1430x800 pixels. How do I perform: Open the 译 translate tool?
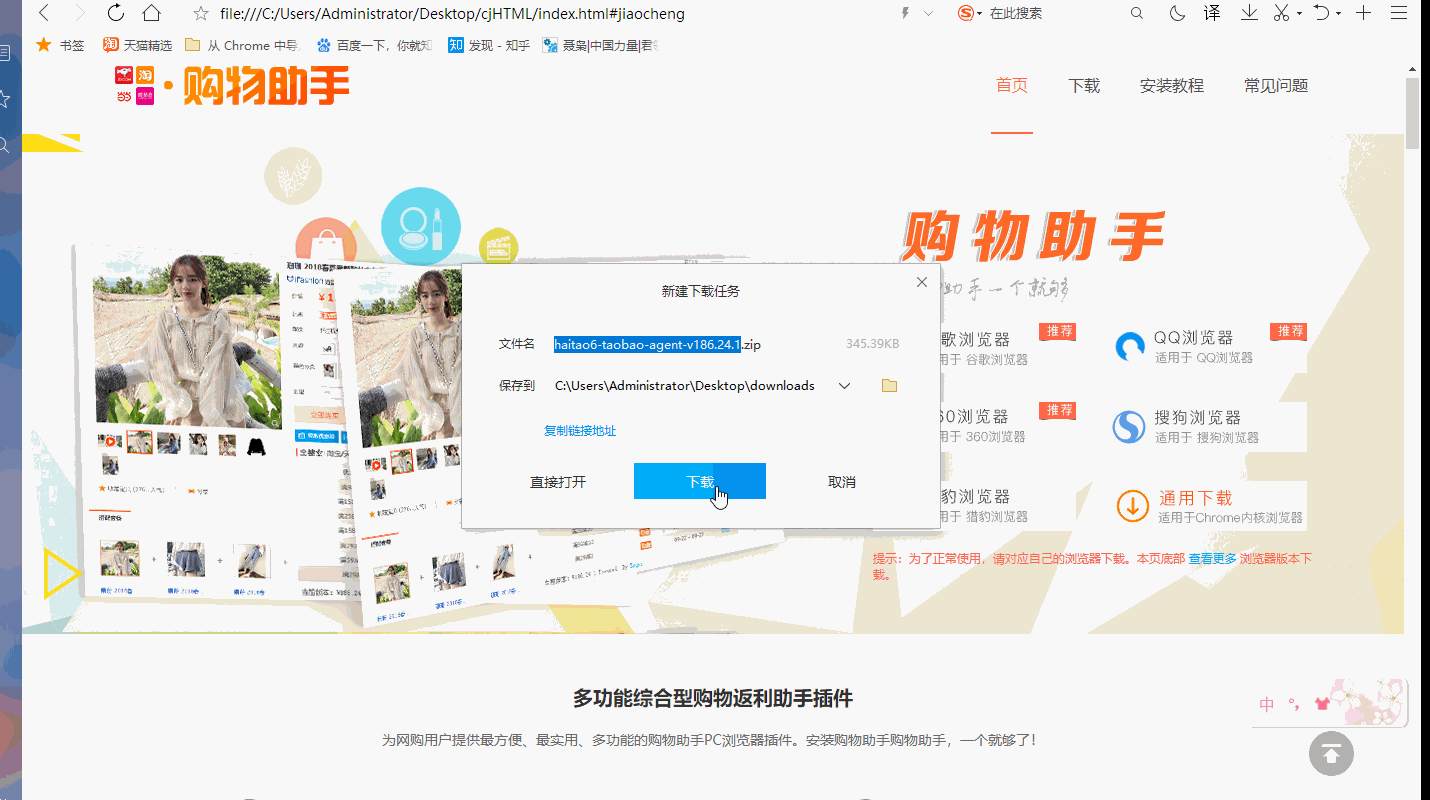click(1212, 13)
